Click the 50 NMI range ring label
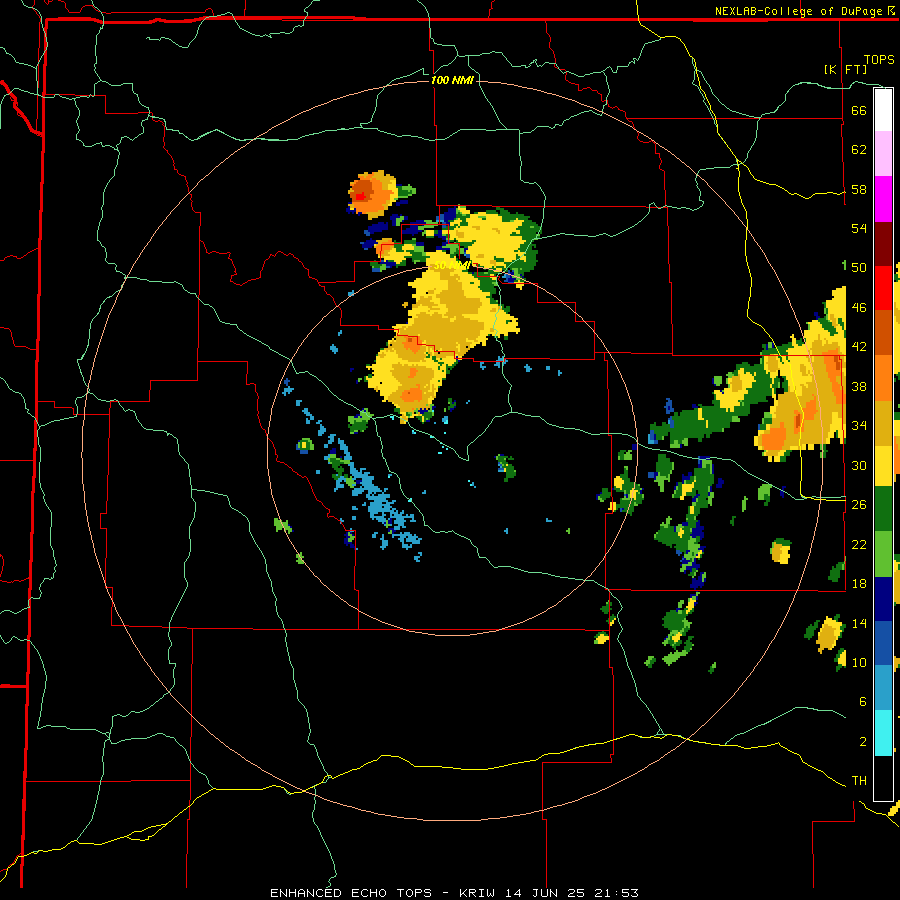900x900 pixels. [x=452, y=266]
